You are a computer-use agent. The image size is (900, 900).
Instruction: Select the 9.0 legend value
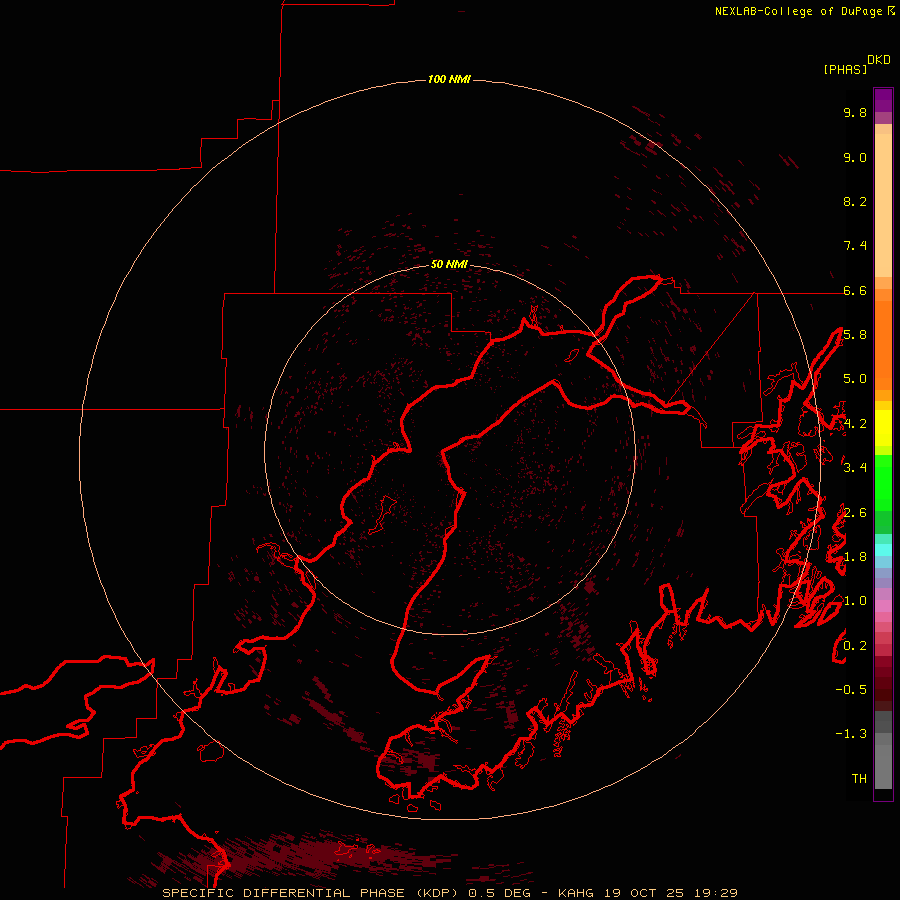click(855, 157)
